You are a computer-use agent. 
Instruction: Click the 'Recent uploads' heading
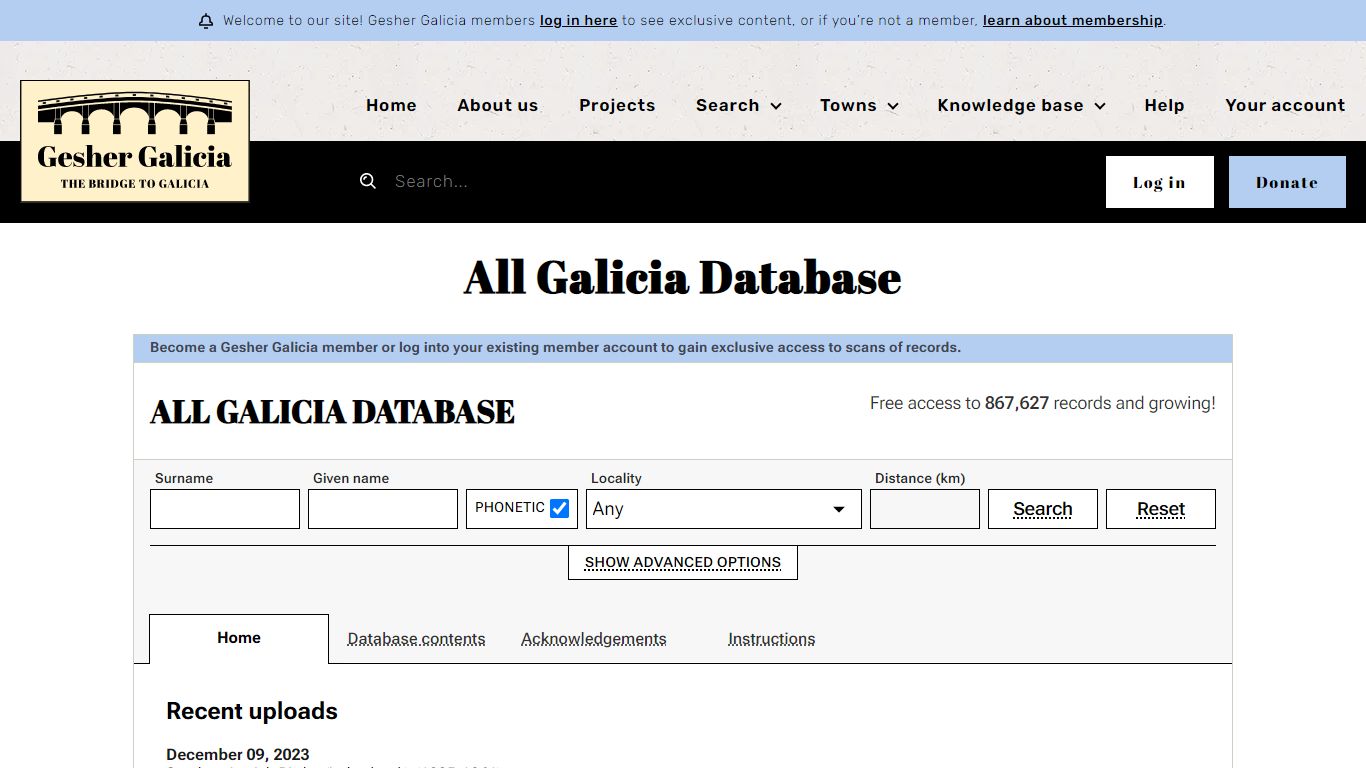(x=252, y=711)
